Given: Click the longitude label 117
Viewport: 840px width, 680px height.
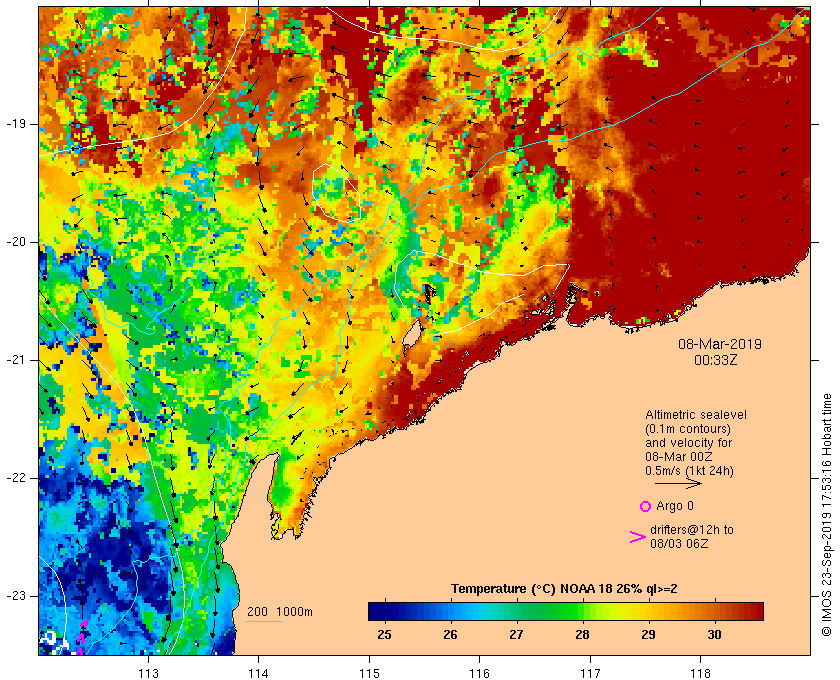Looking at the screenshot, I should [x=590, y=673].
